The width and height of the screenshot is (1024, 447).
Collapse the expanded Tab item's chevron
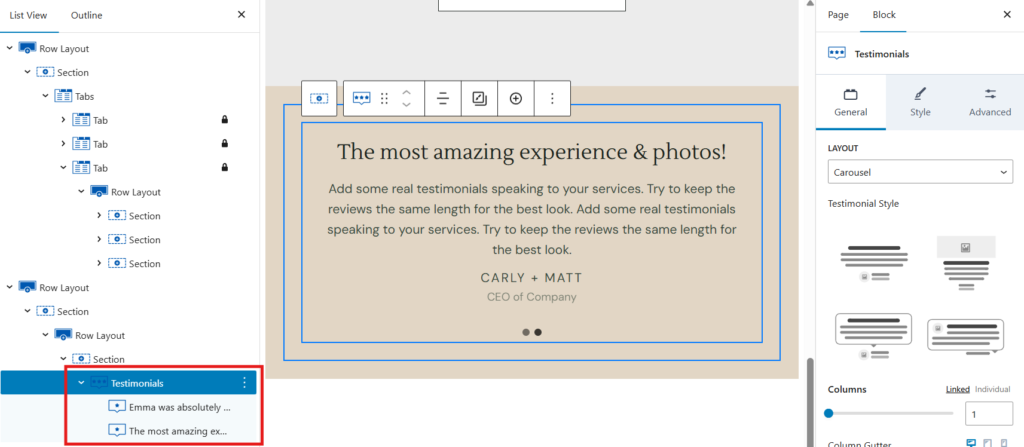(x=63, y=168)
